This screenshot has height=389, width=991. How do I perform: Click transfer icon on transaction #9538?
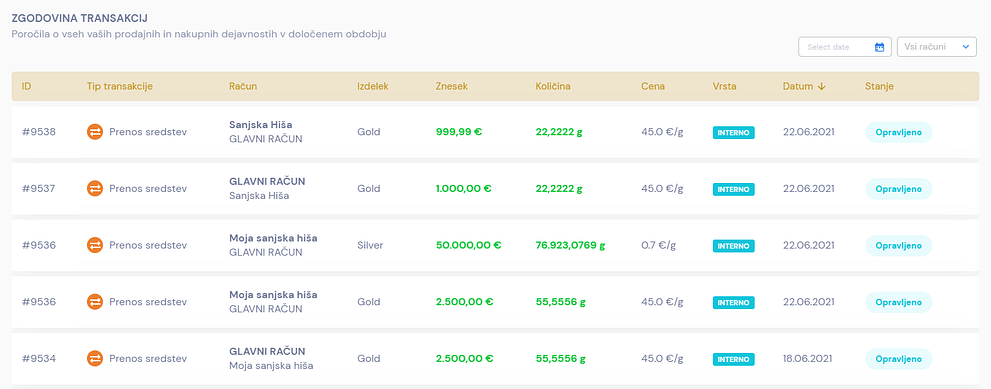94,132
